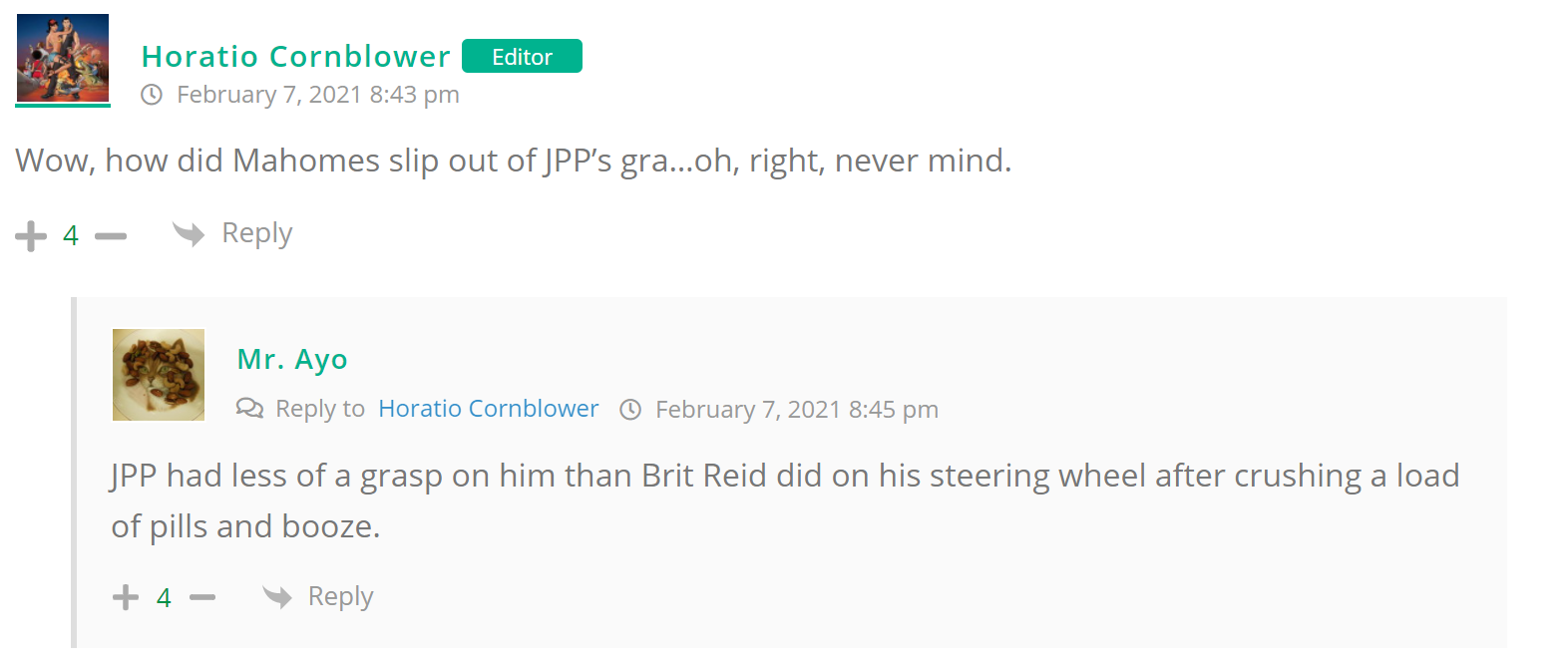Click reply arrow icon under Horatio's comment
The height and width of the screenshot is (657, 1568).
tap(188, 233)
